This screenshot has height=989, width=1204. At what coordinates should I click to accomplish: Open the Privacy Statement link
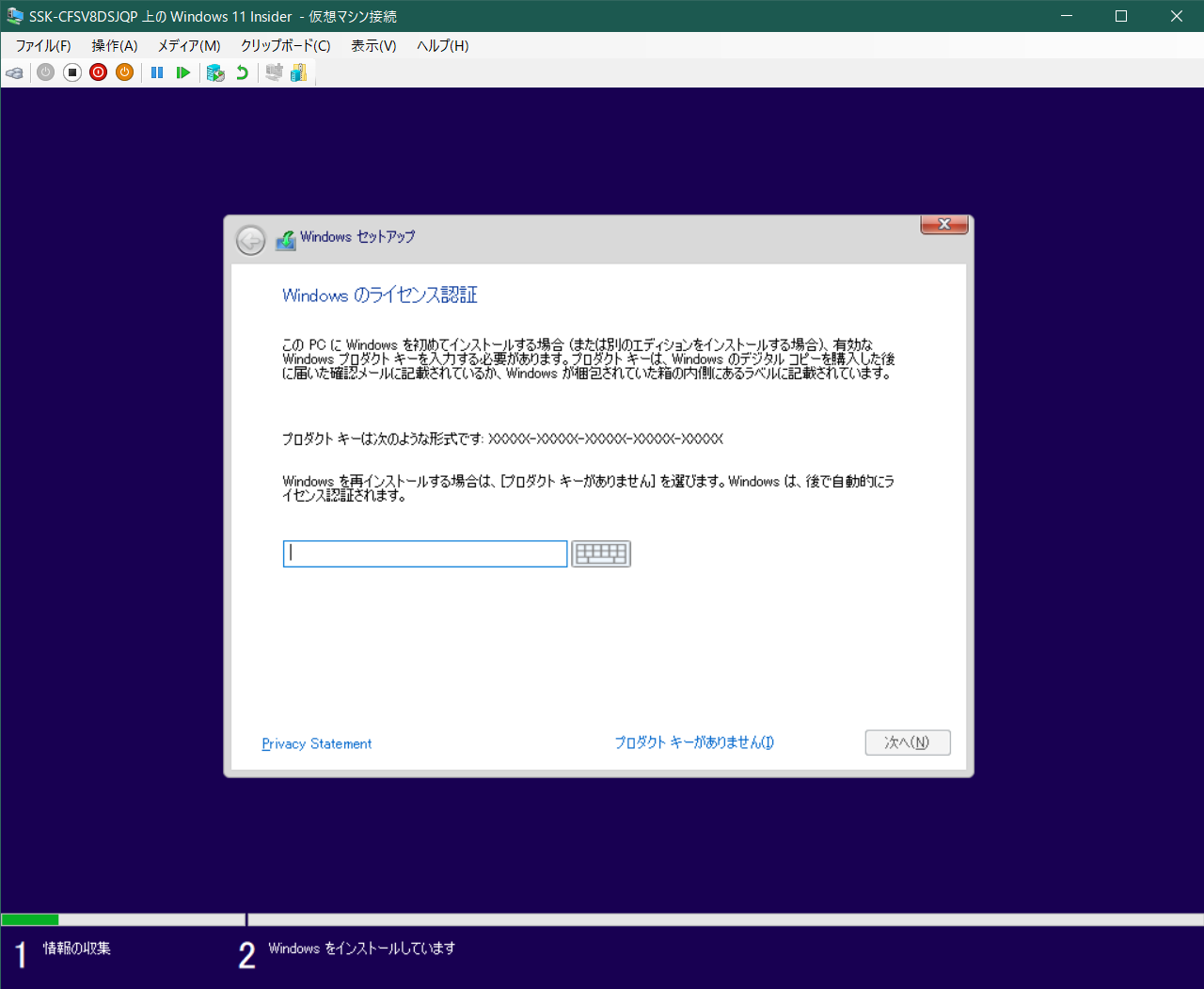[317, 743]
